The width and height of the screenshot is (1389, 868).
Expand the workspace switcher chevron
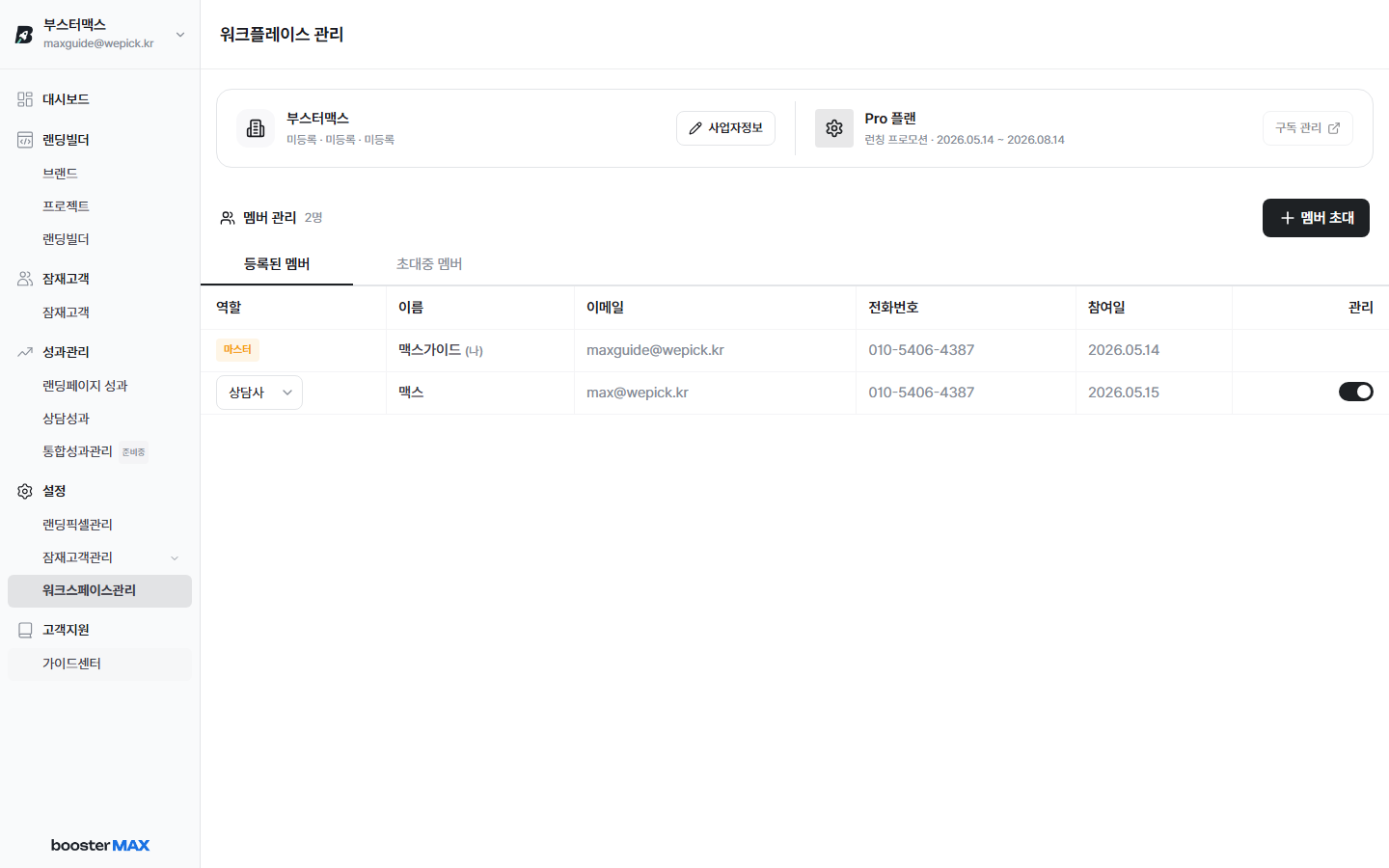click(x=180, y=35)
